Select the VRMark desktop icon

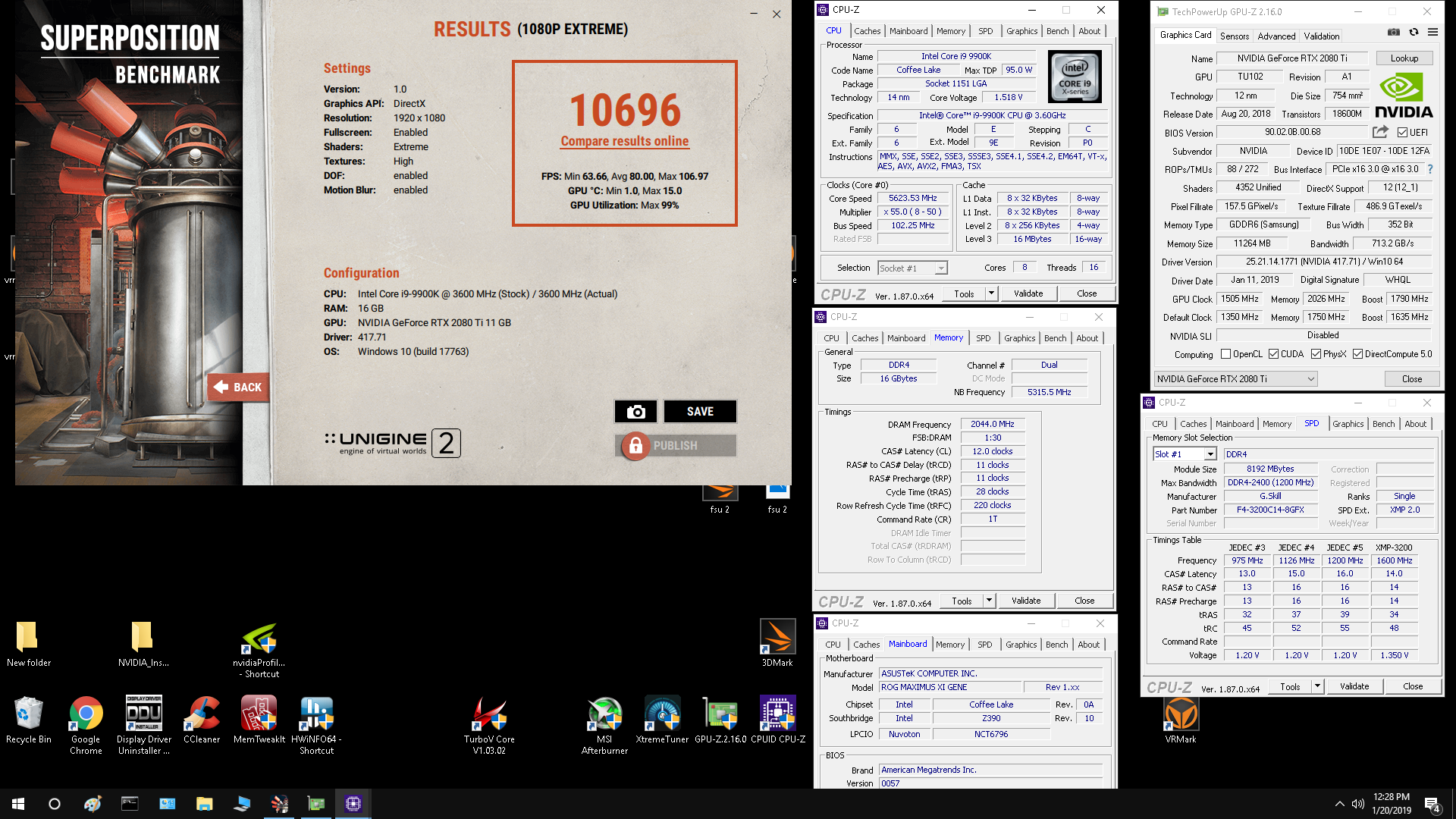click(x=1181, y=720)
